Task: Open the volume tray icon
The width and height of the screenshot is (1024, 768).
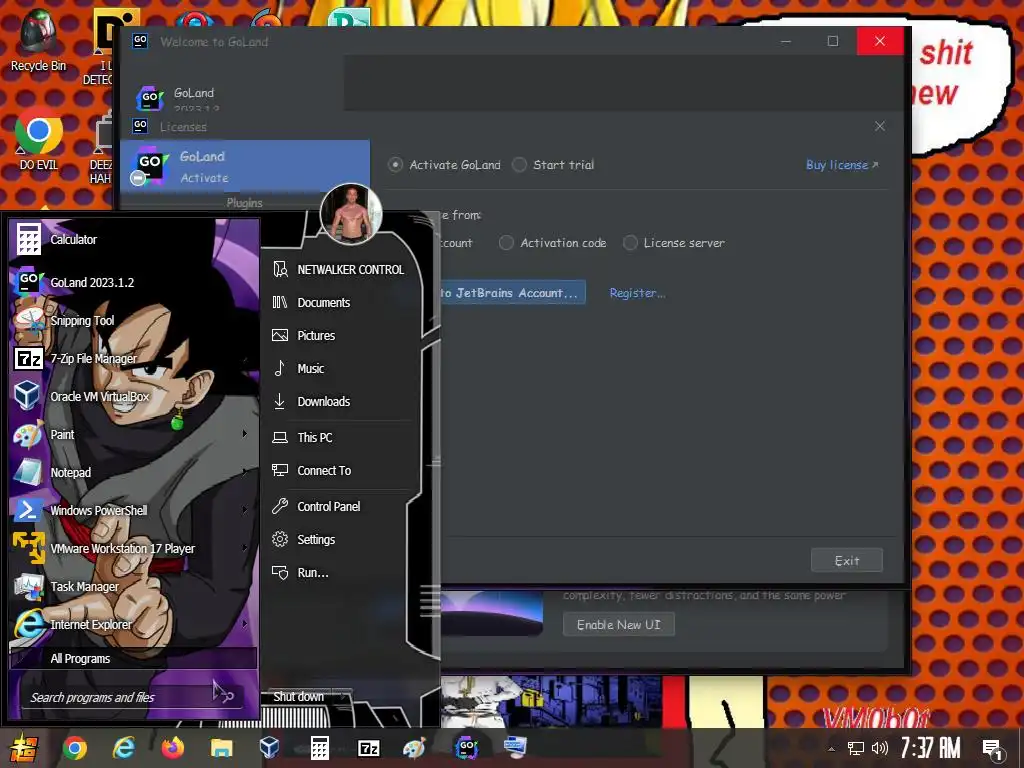Action: [880, 748]
